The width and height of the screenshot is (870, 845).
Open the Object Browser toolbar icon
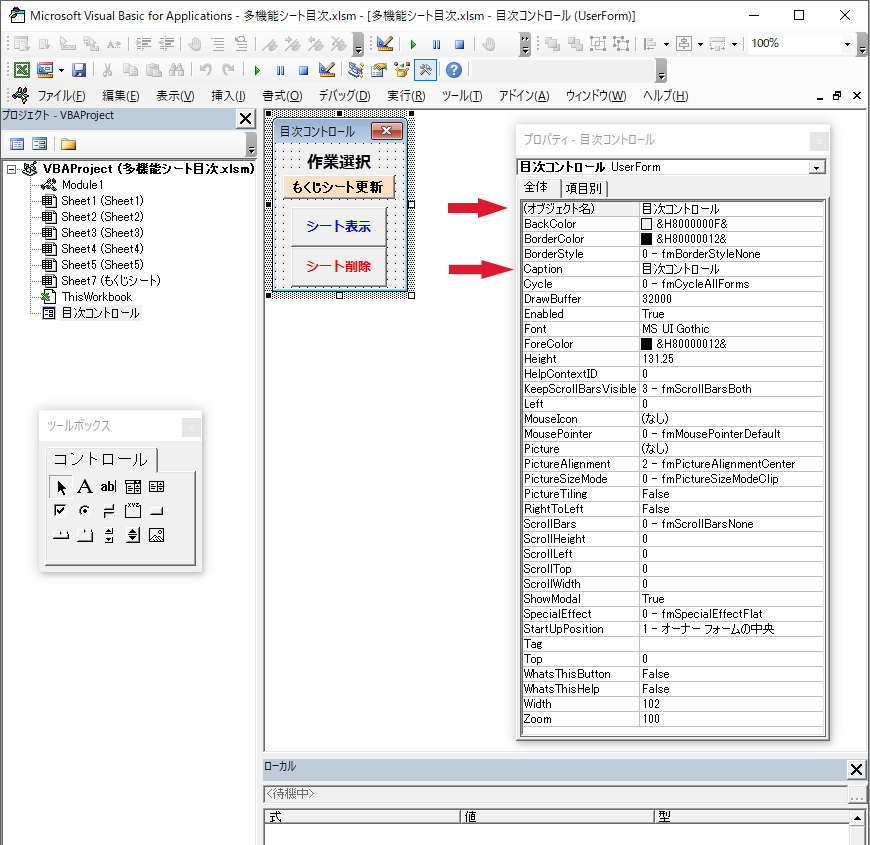point(402,70)
